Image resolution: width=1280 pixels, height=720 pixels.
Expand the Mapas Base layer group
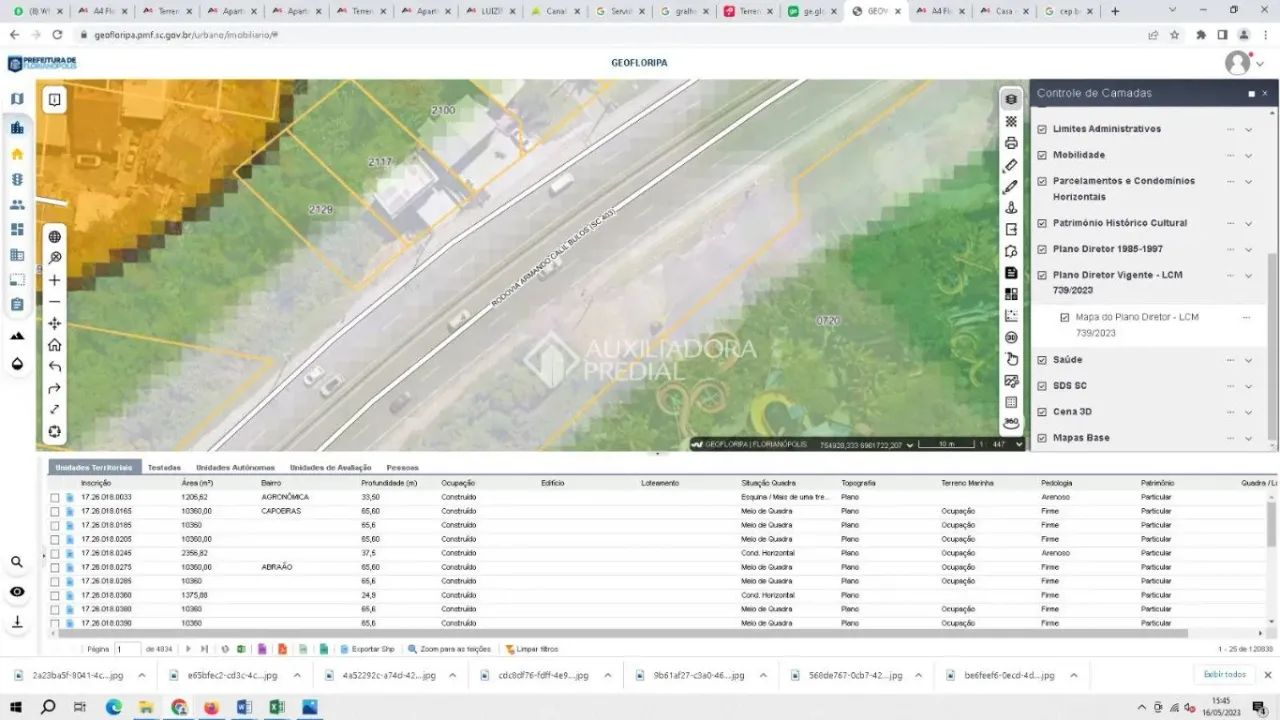[x=1248, y=438]
